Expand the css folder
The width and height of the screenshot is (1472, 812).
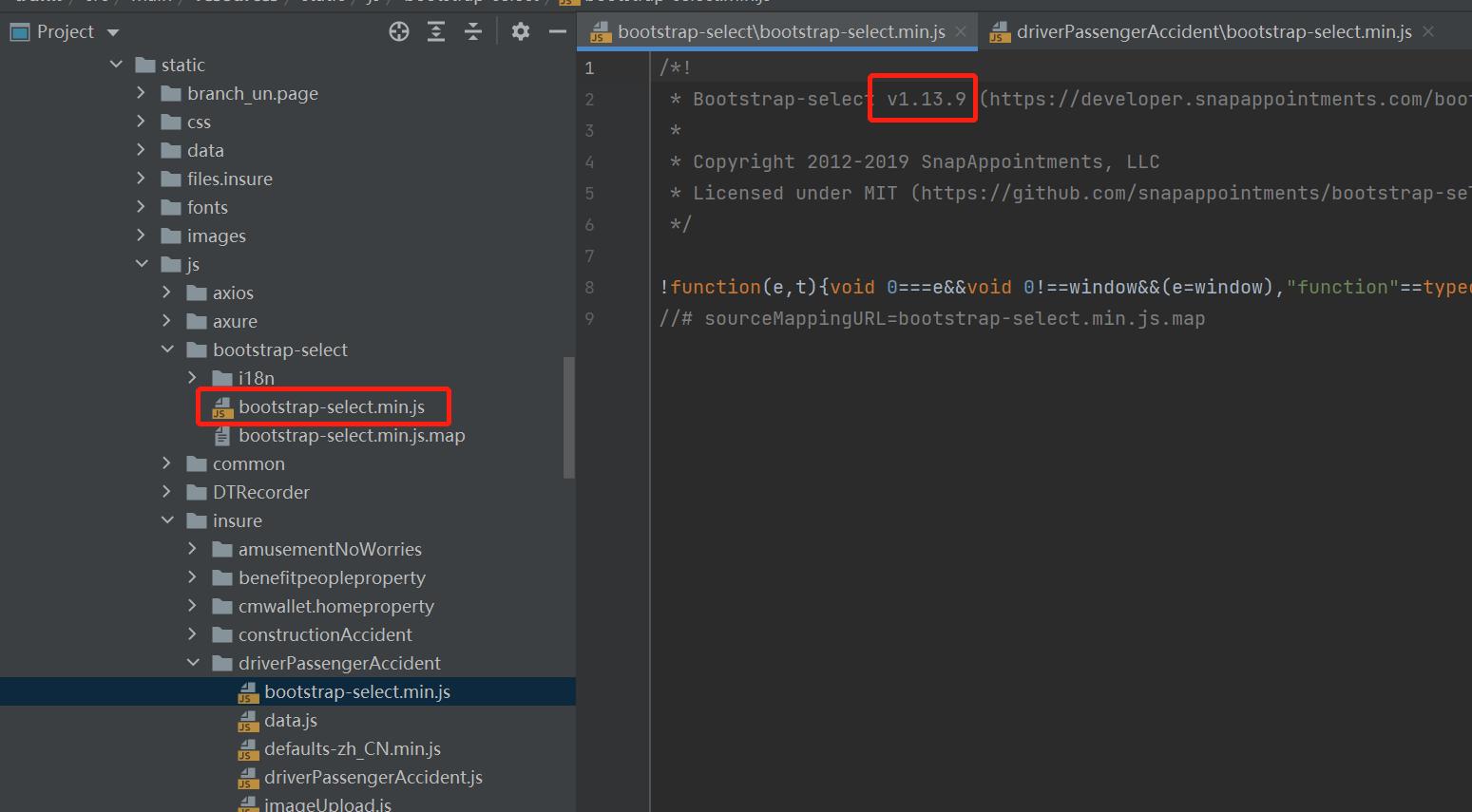coord(142,122)
